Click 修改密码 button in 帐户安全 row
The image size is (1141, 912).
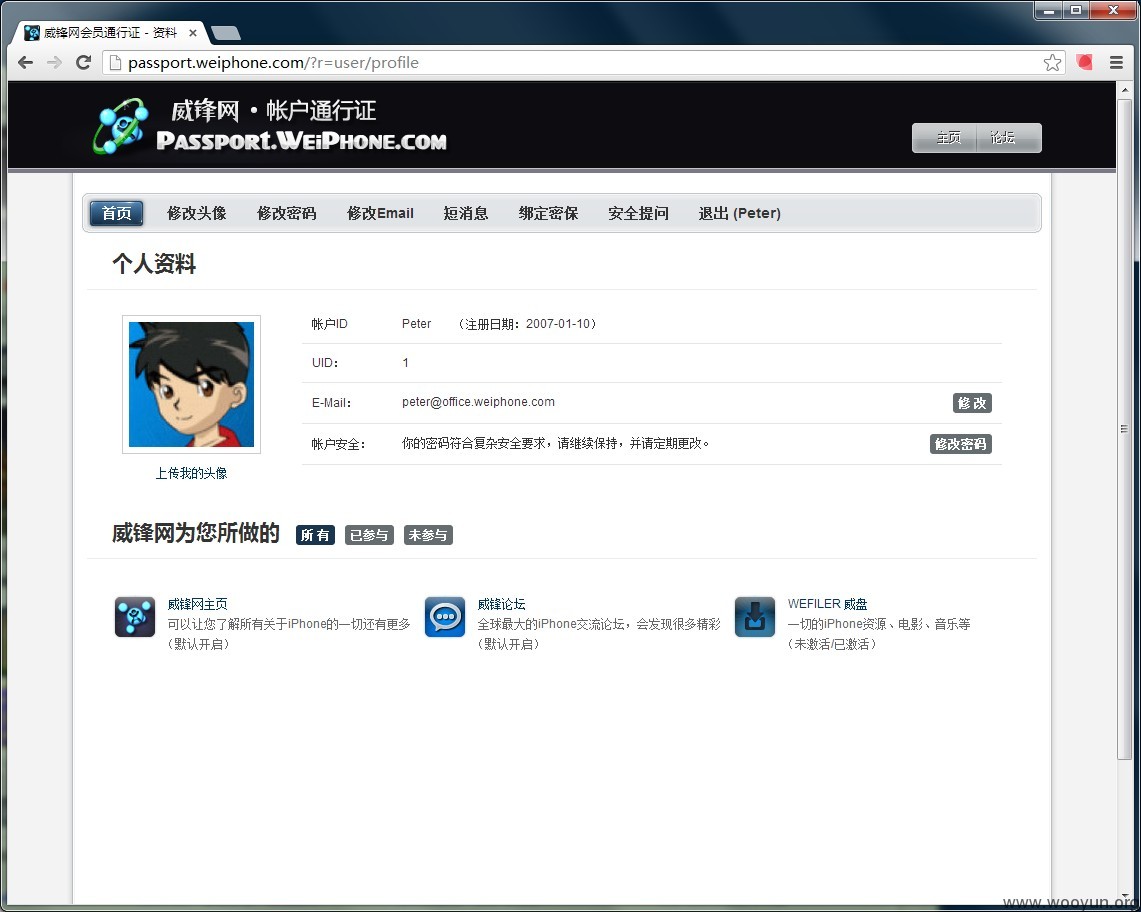click(x=961, y=444)
